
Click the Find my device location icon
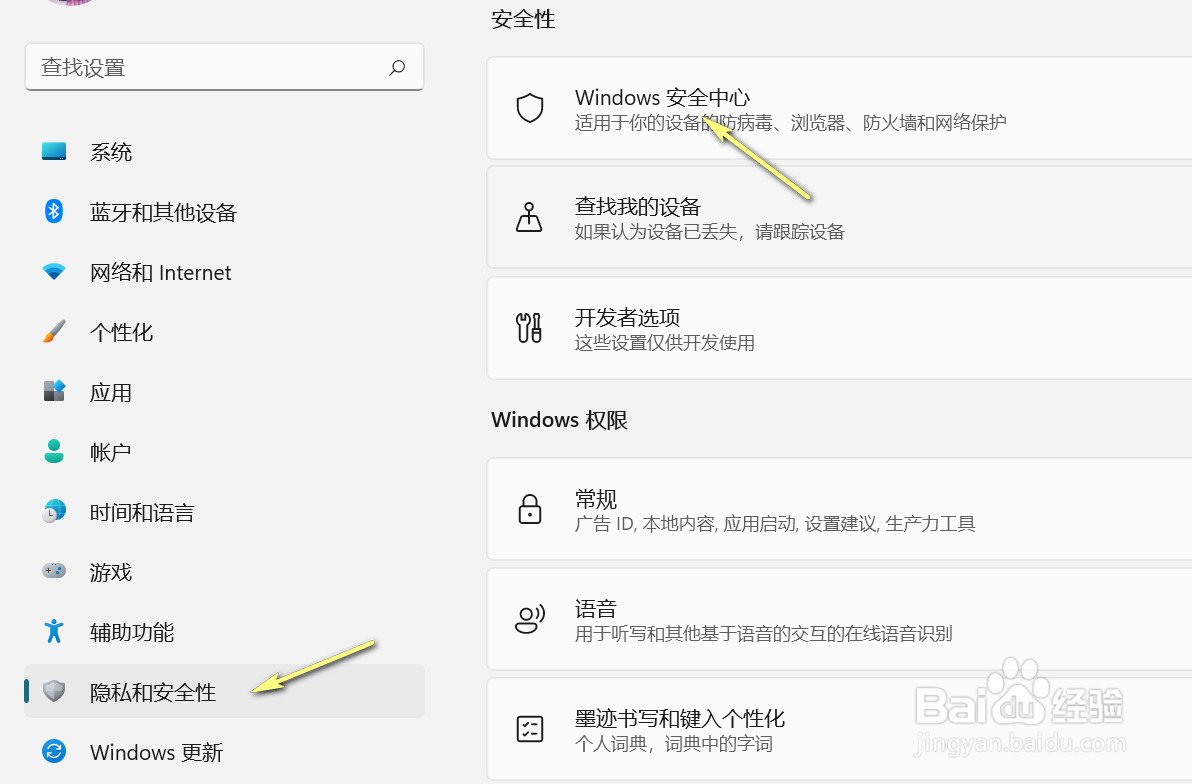529,217
